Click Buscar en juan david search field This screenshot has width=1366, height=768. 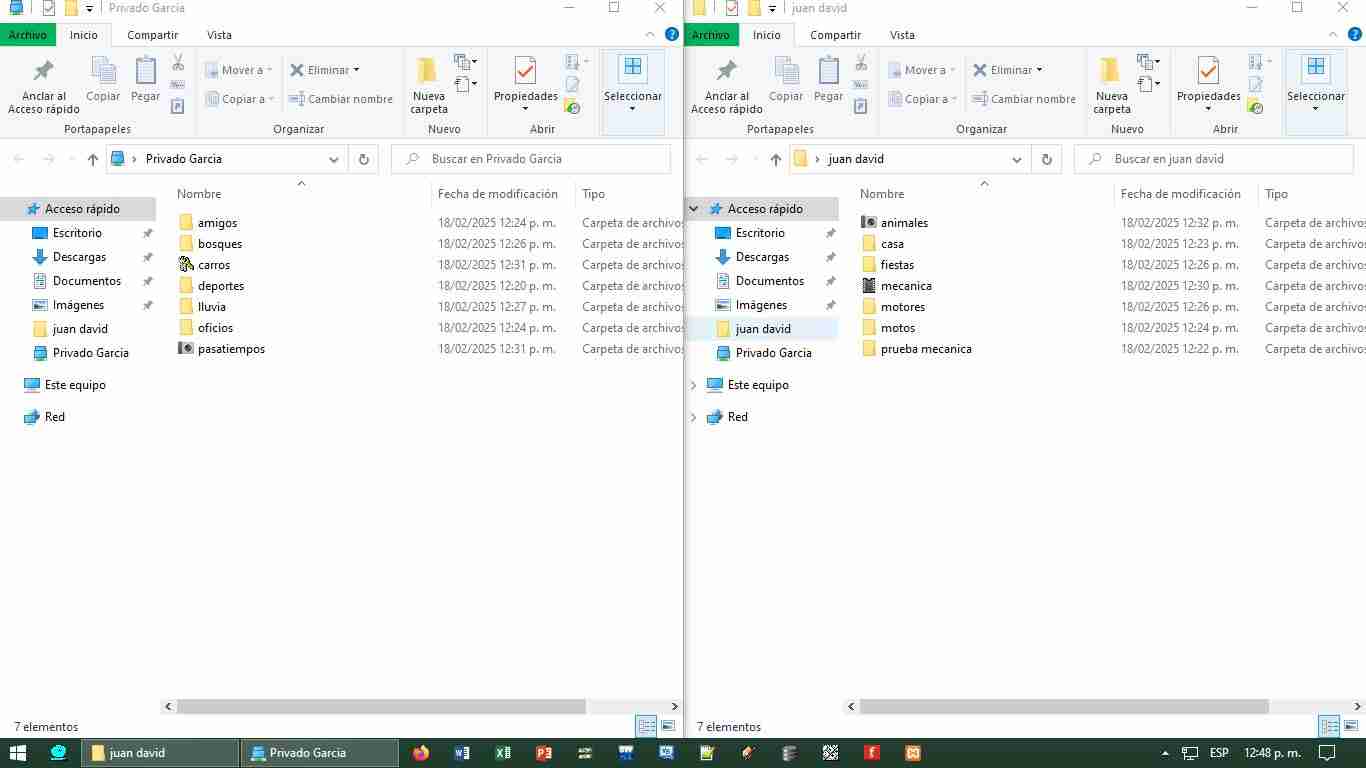pos(1214,159)
